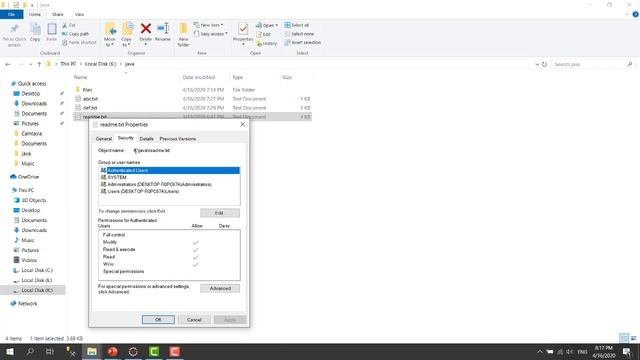Open the Details tab in Properties
This screenshot has width=640, height=360.
147,139
